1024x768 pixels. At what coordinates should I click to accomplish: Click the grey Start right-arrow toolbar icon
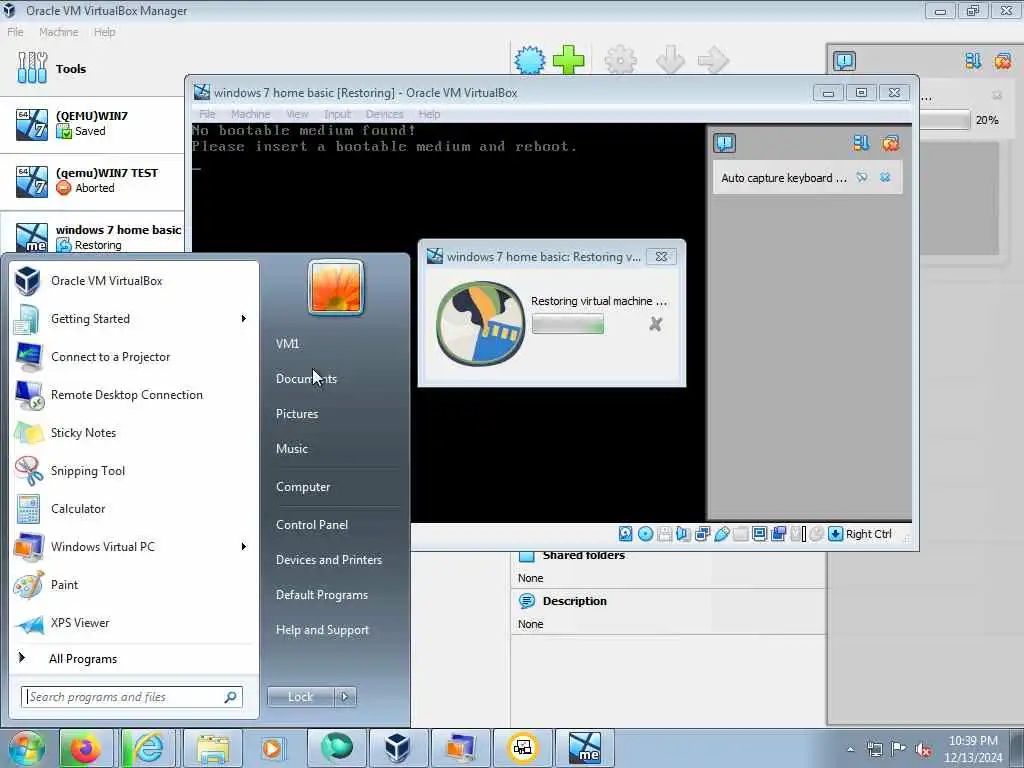point(713,60)
